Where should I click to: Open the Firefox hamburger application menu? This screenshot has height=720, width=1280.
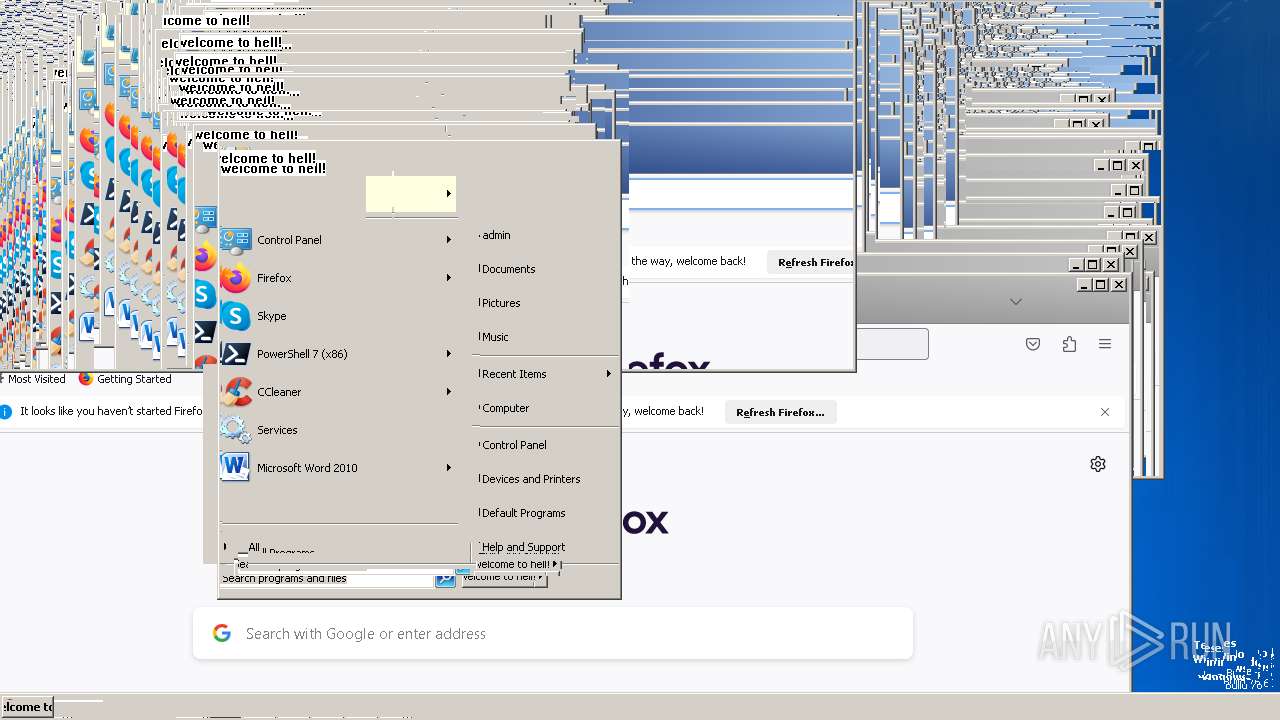click(x=1105, y=344)
